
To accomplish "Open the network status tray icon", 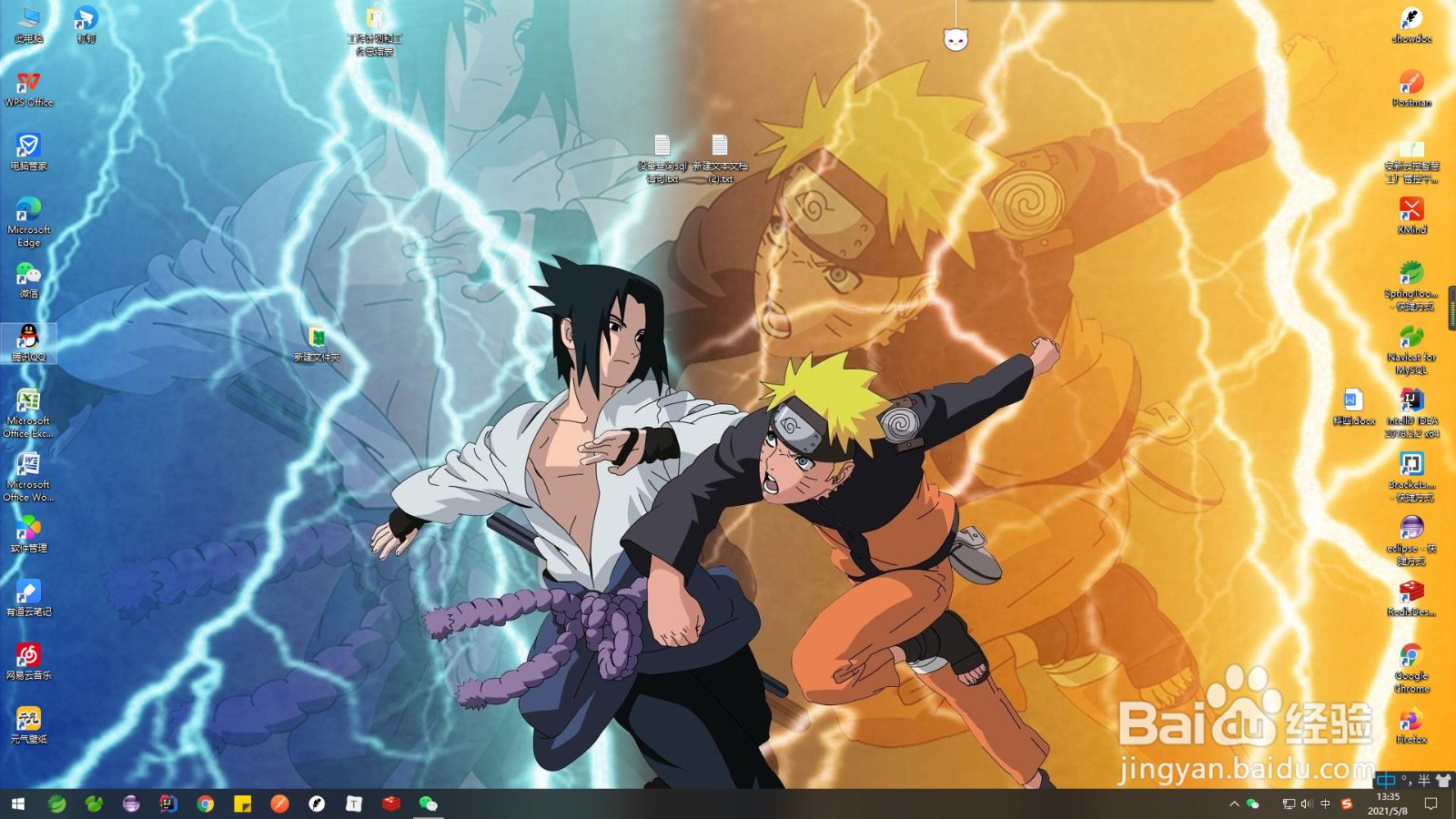I will coord(1289,804).
